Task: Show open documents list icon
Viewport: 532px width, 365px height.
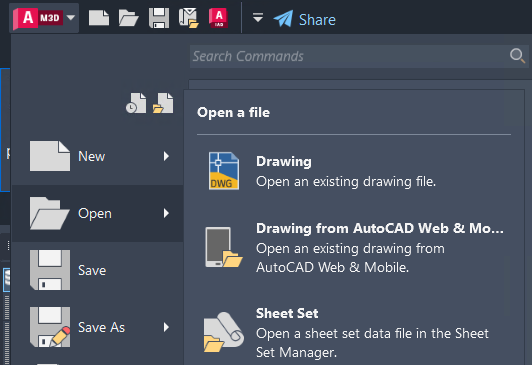Action: (x=163, y=103)
